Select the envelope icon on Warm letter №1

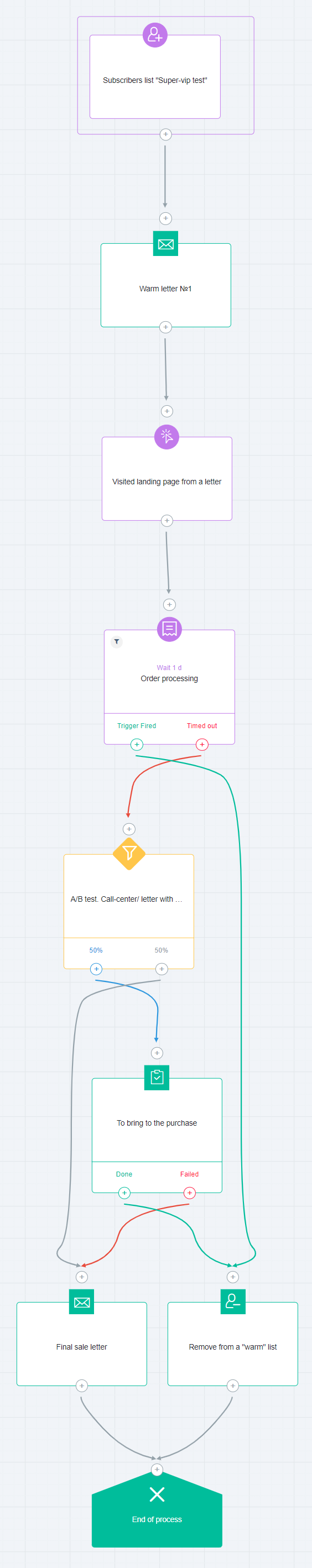(x=166, y=244)
